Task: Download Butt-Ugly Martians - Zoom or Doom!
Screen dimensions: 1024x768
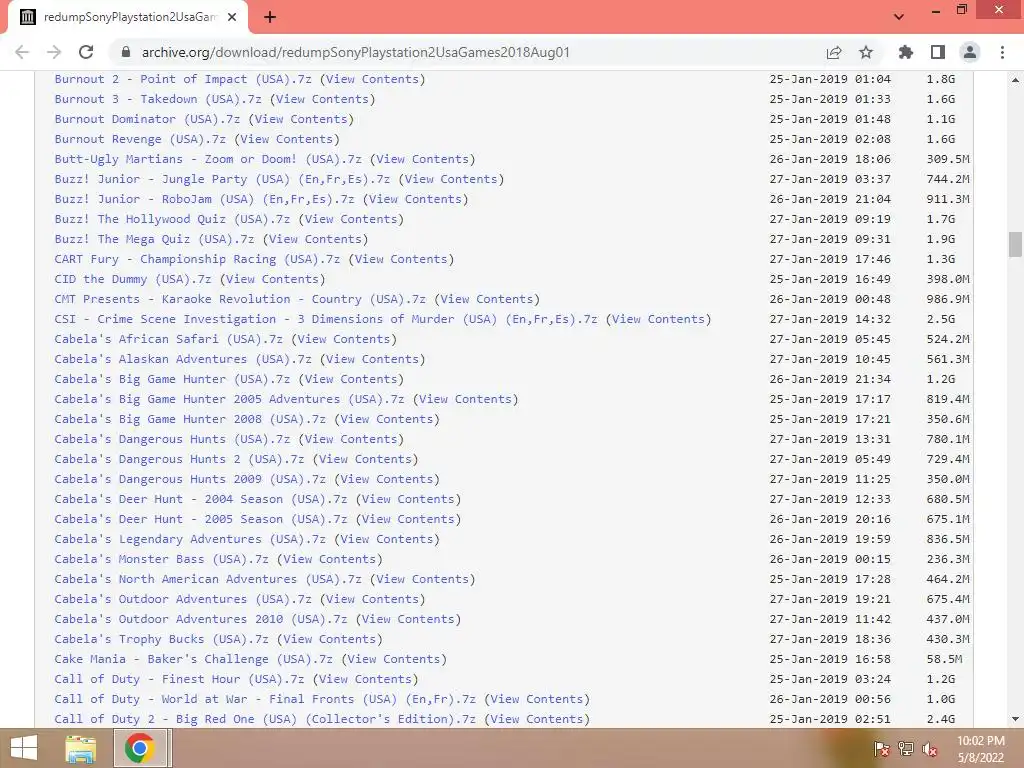Action: point(208,159)
